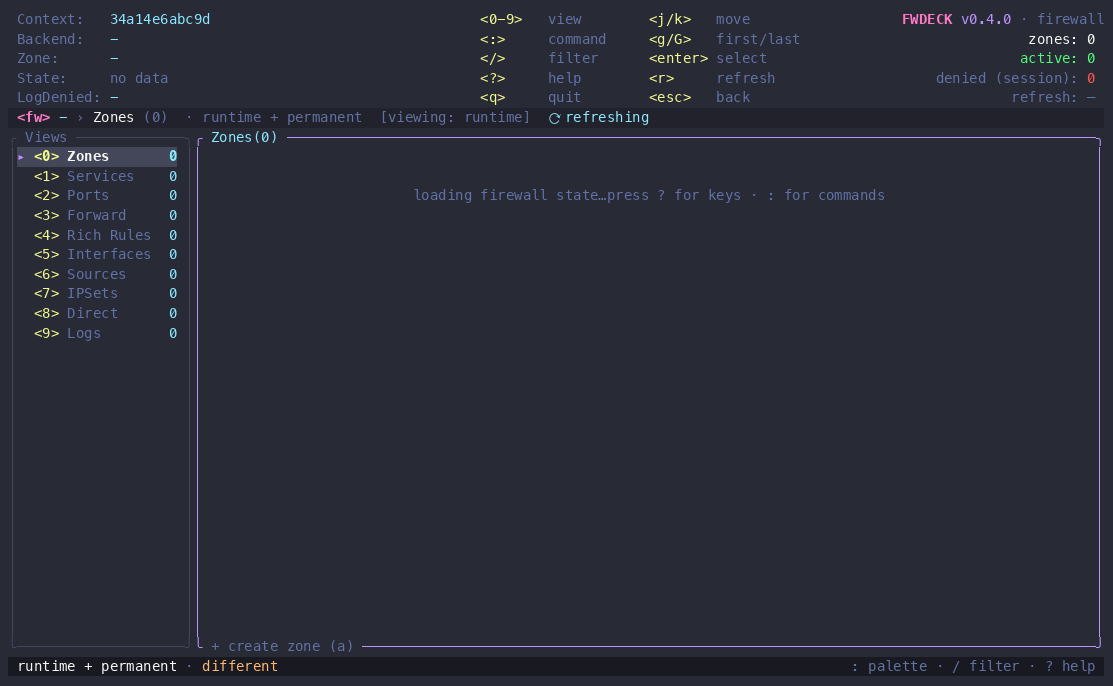
Task: Click the <fw> breadcrumb prompt
Action: pos(33,117)
